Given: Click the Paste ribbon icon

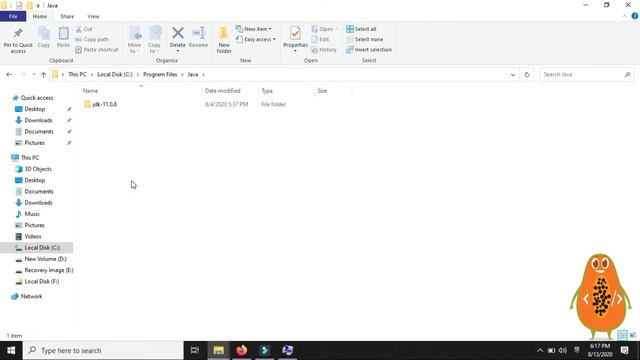Looking at the screenshot, I should pos(63,33).
